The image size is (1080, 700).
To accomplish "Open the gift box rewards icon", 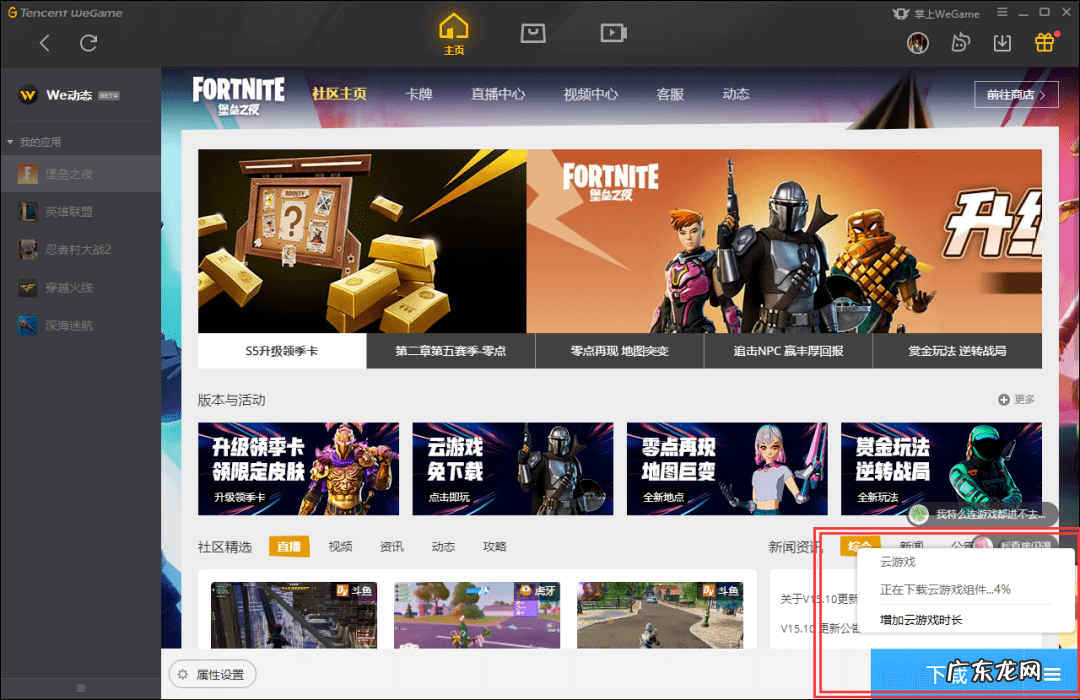I will [1045, 43].
